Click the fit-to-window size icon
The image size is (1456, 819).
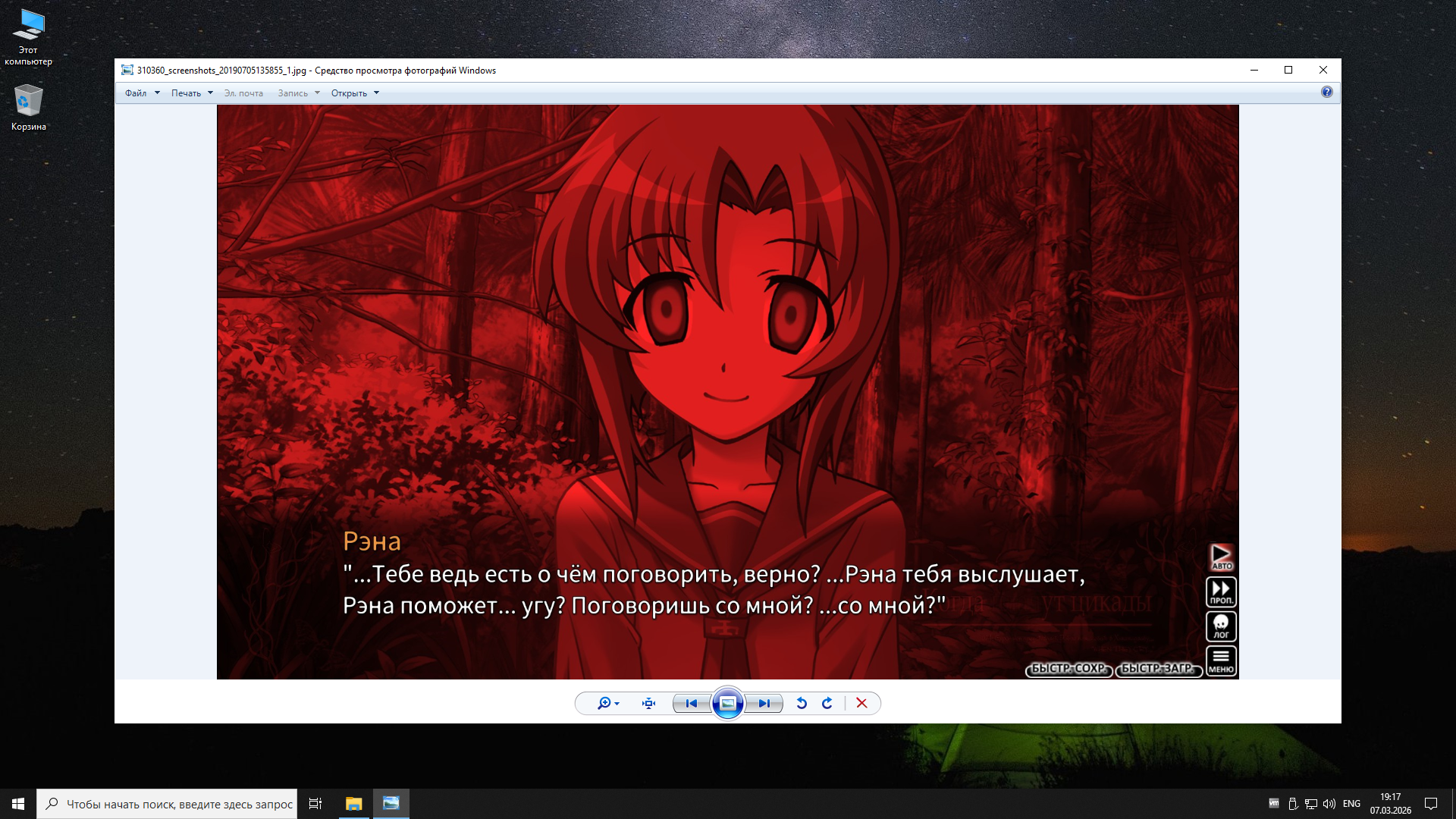(648, 703)
